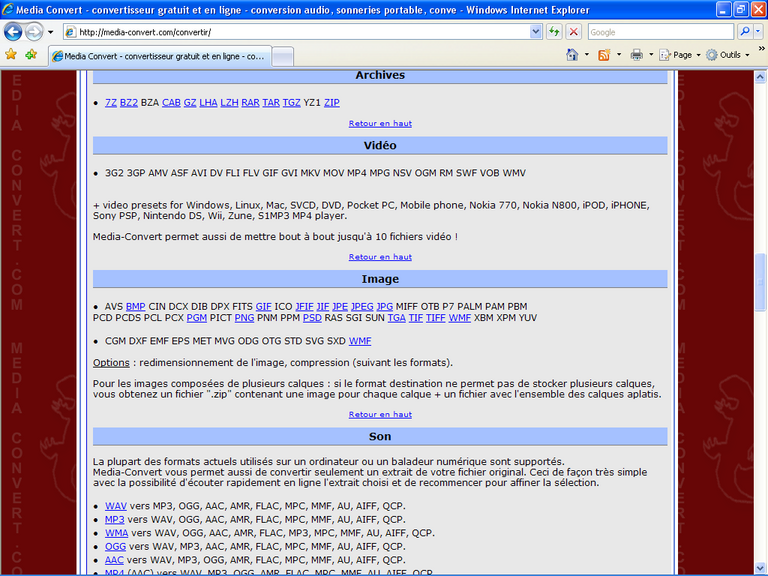Open the AAC sound format link
The image size is (768, 576).
[x=114, y=560]
